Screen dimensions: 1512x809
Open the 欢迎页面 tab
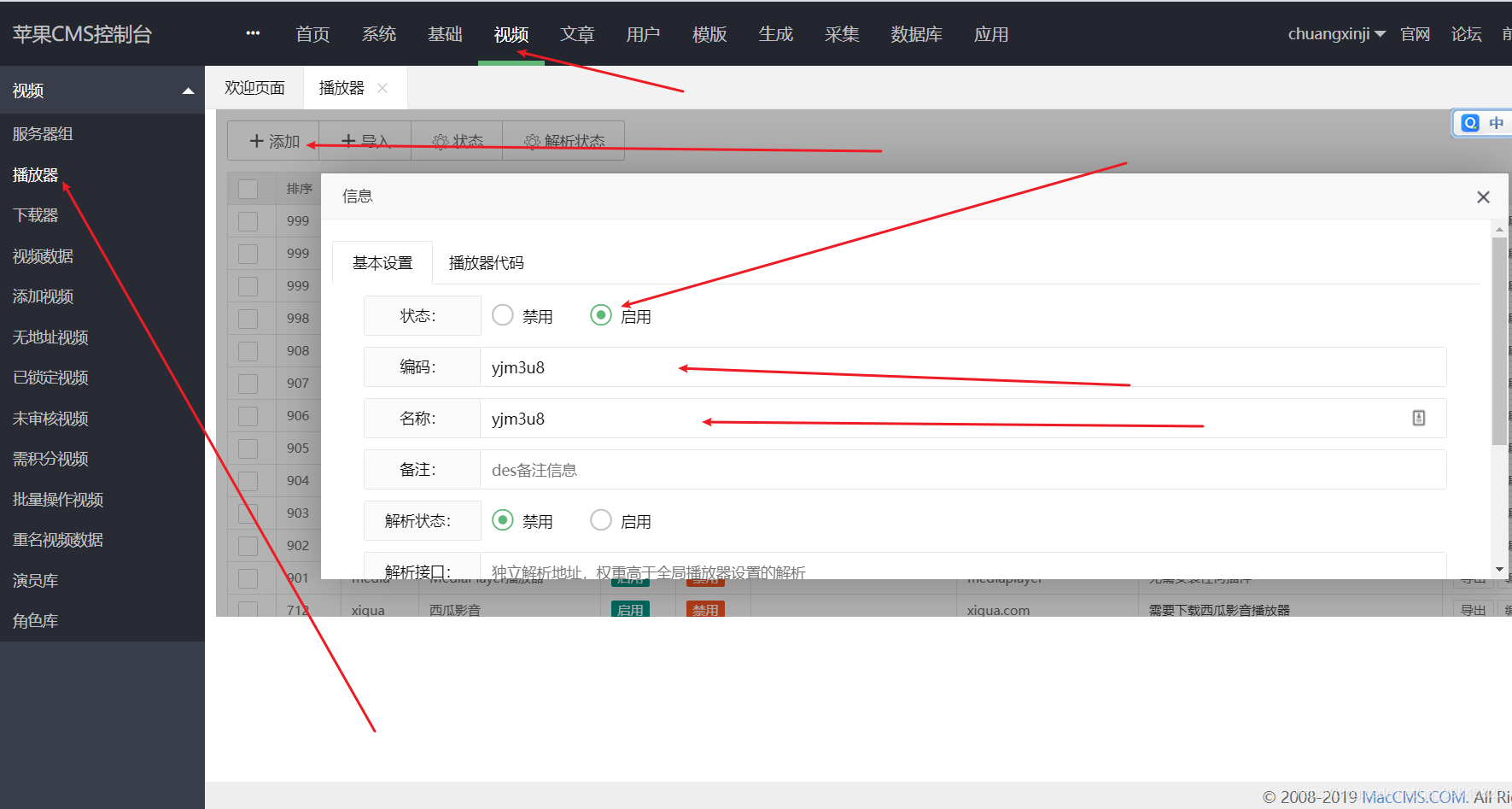pyautogui.click(x=254, y=88)
